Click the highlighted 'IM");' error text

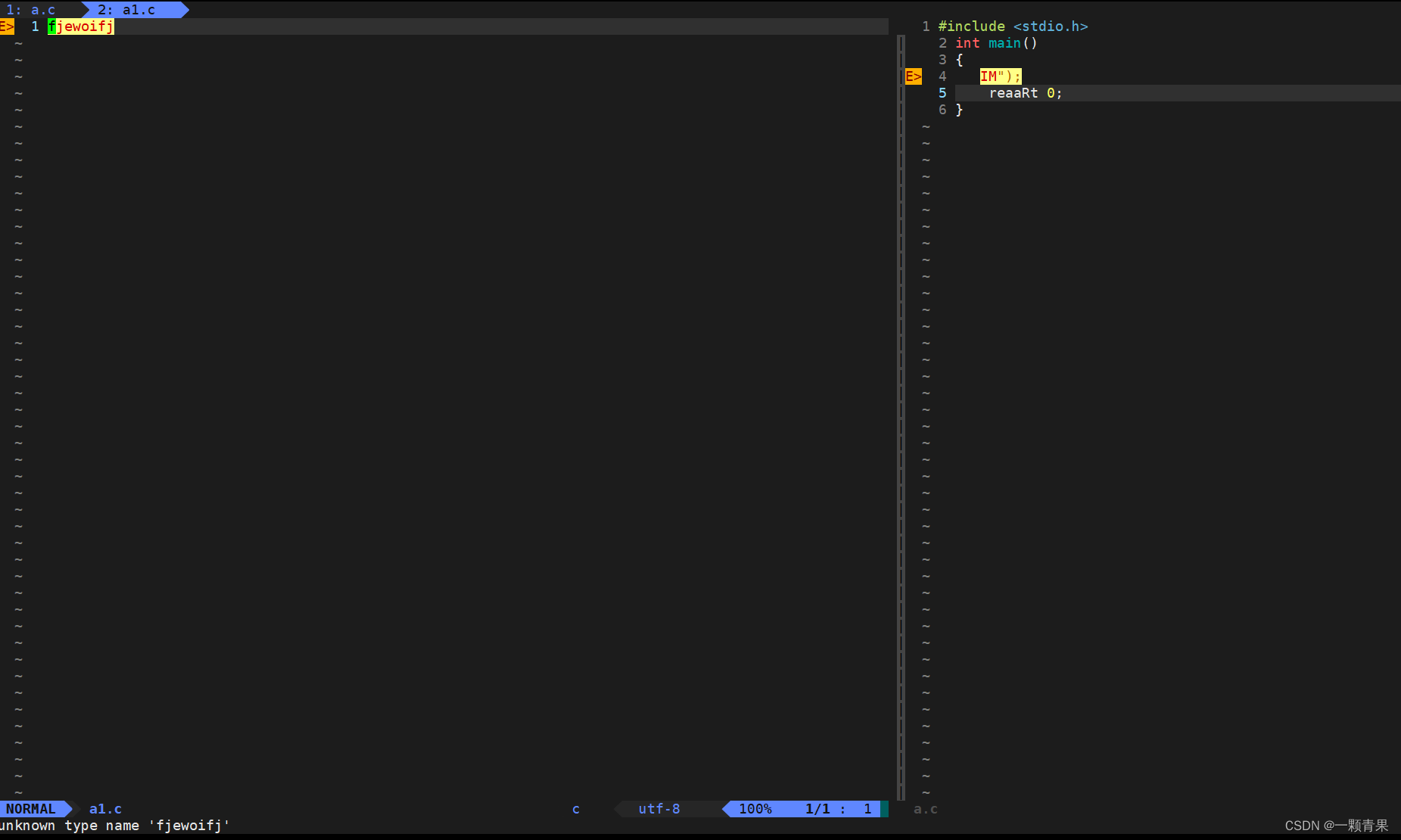tap(1001, 76)
